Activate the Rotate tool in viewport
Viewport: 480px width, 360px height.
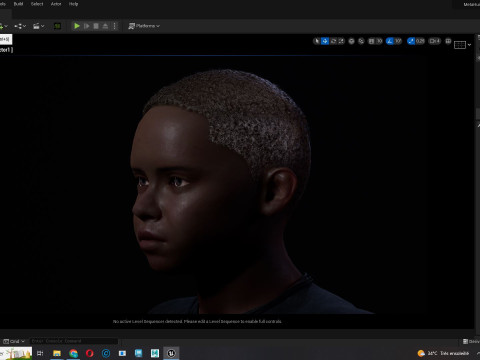click(x=333, y=41)
